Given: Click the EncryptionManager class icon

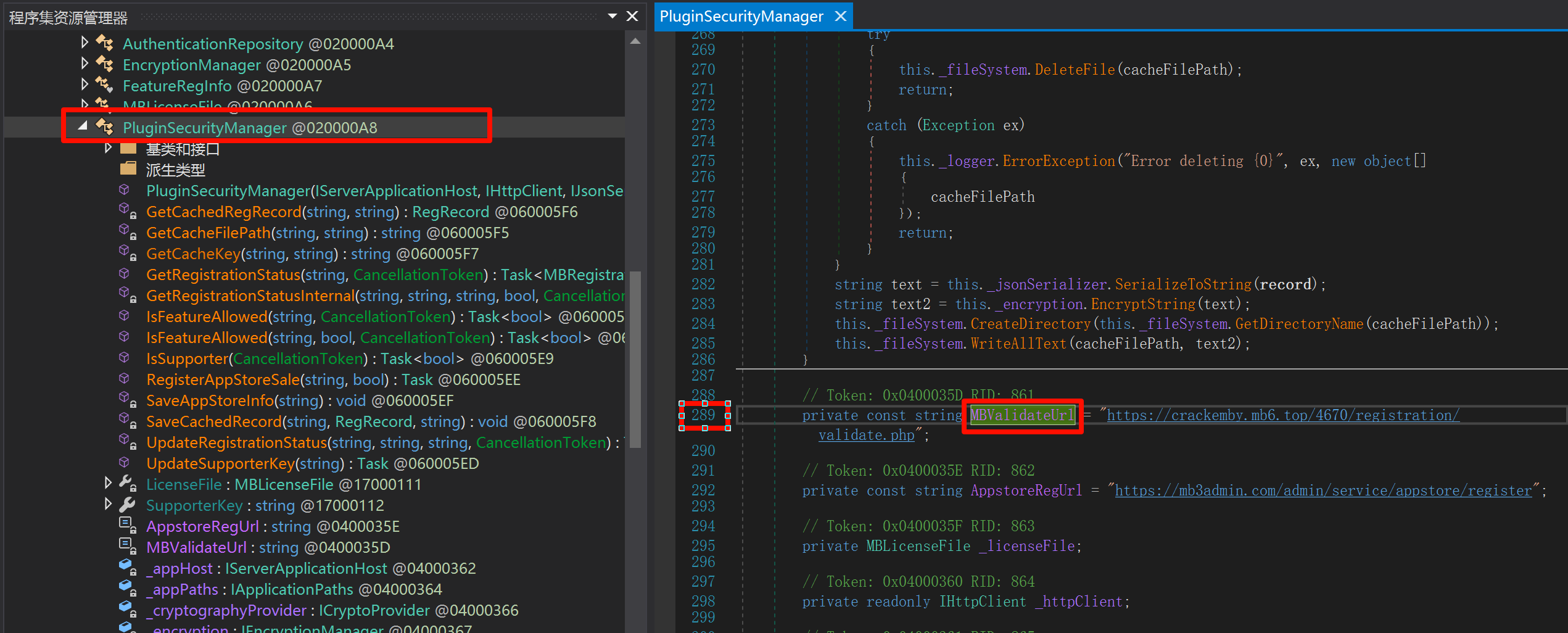Looking at the screenshot, I should coord(105,64).
